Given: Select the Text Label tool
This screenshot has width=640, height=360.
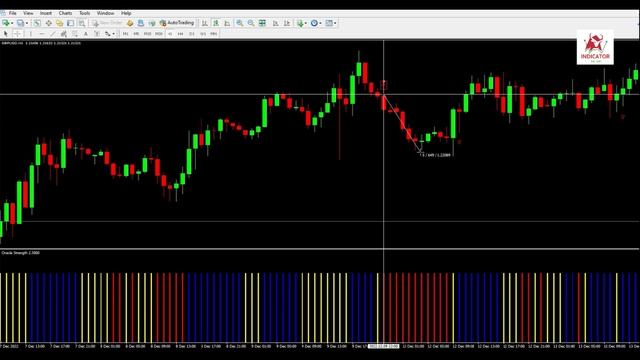Looking at the screenshot, I should click(x=97, y=33).
